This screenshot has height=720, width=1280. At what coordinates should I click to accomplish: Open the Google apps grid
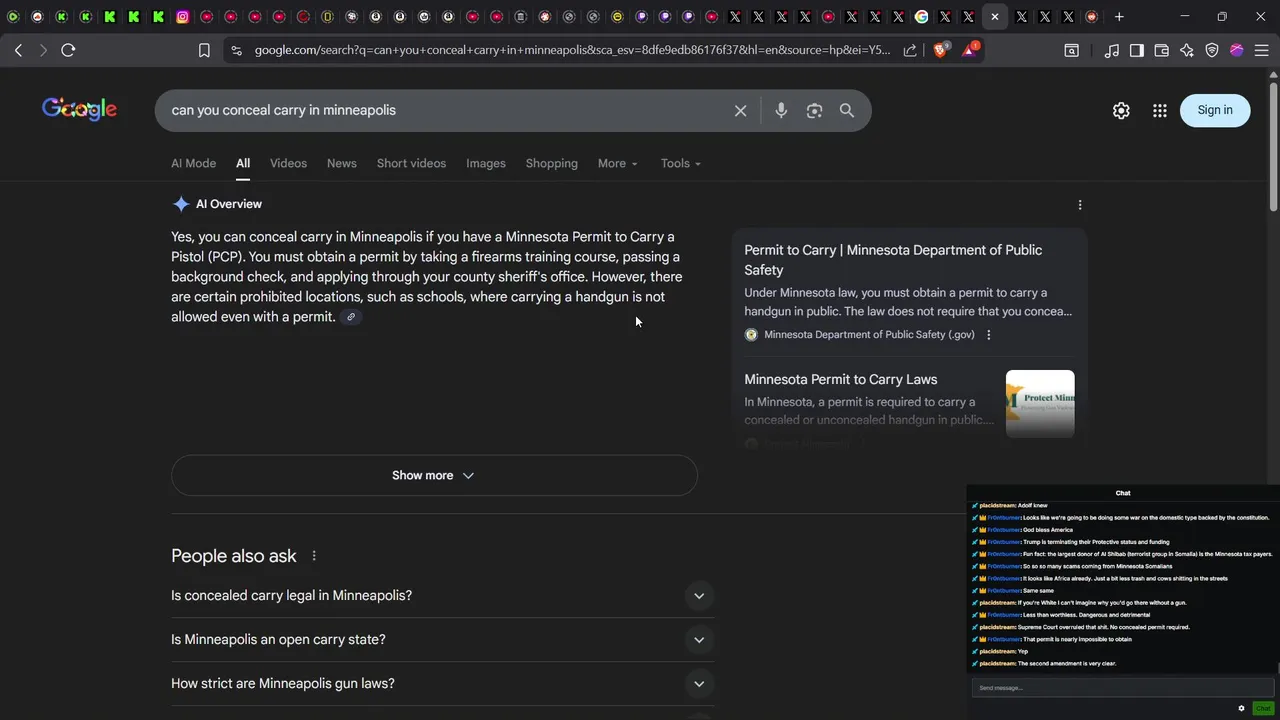pos(1160,111)
